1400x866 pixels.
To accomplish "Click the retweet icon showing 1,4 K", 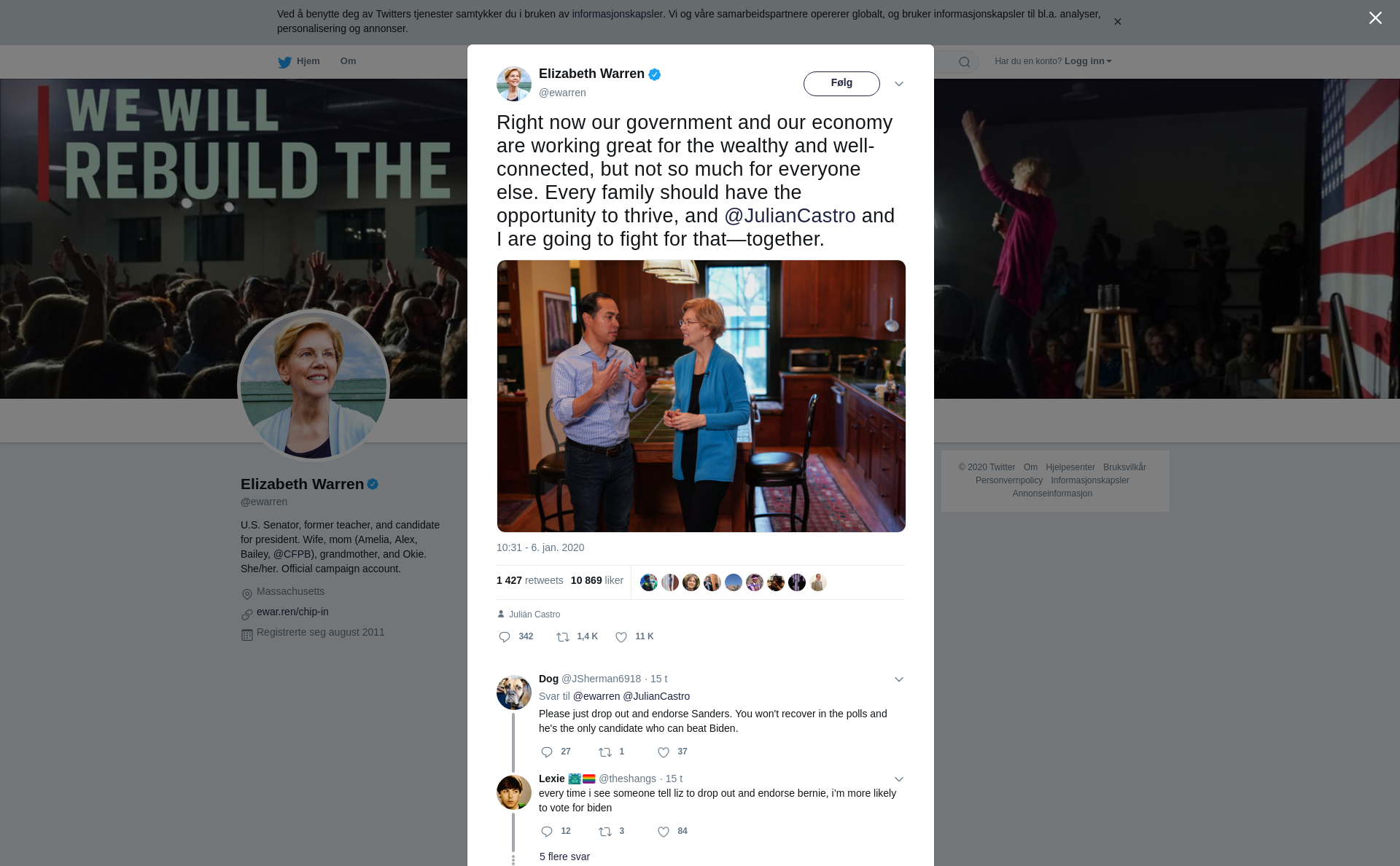I will [x=563, y=637].
